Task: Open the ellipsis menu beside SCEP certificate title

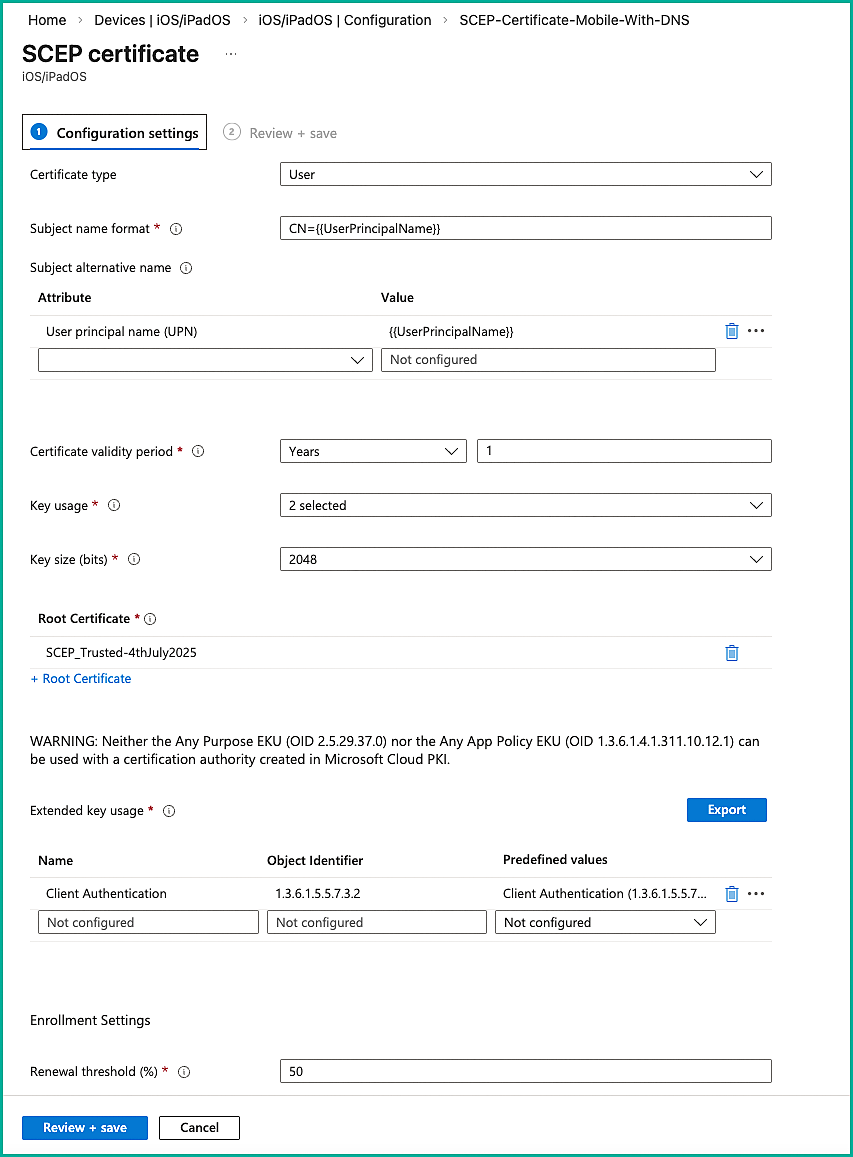Action: point(231,54)
